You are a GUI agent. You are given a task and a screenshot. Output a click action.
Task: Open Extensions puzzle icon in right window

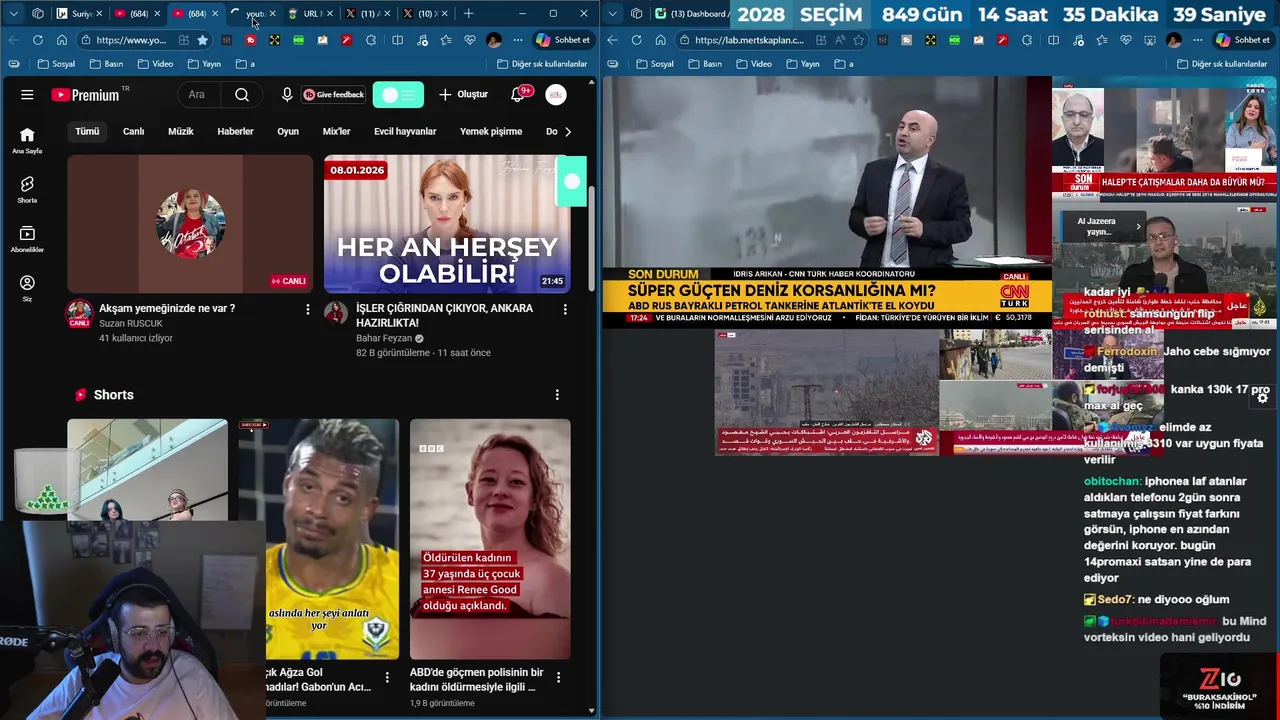click(x=1027, y=40)
